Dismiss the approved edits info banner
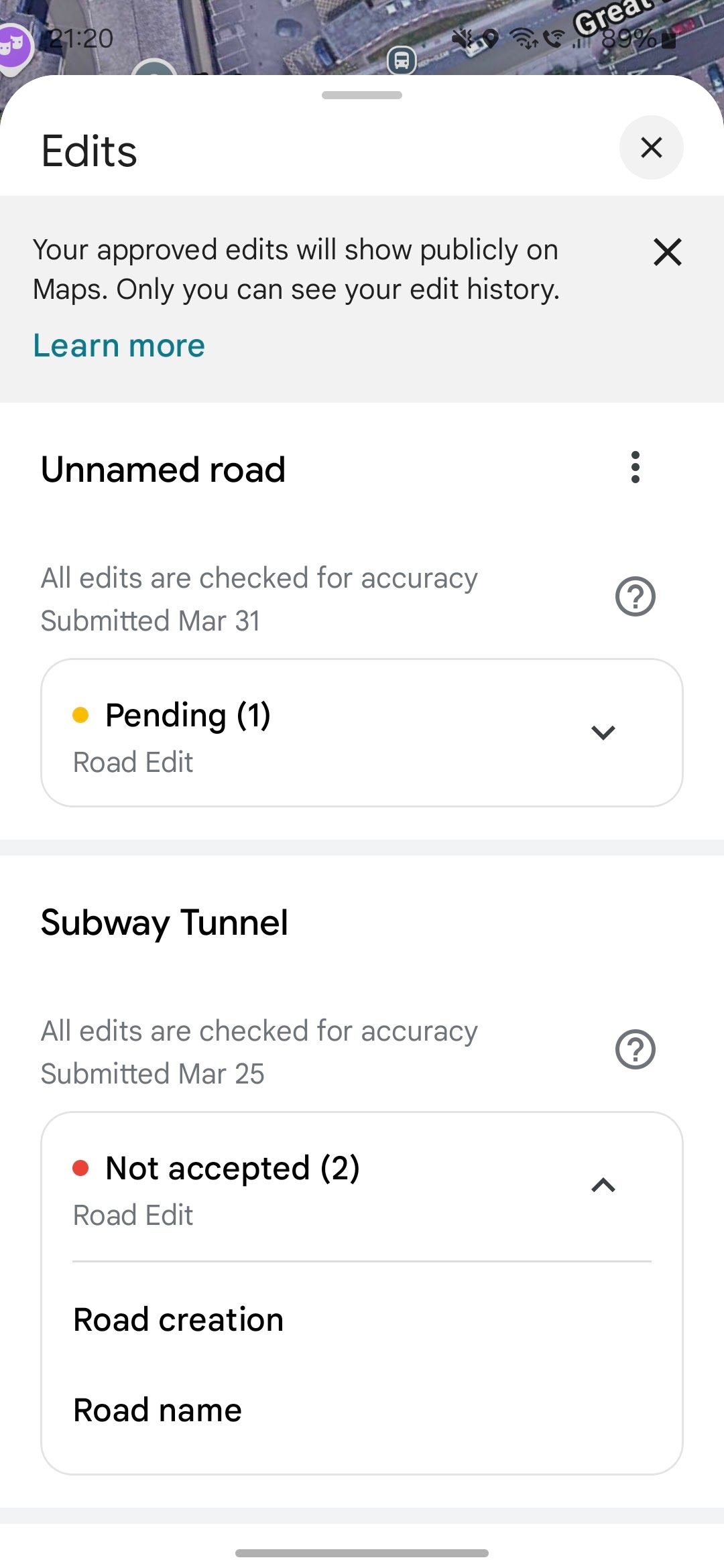Image resolution: width=724 pixels, height=1568 pixels. pyautogui.click(x=667, y=252)
